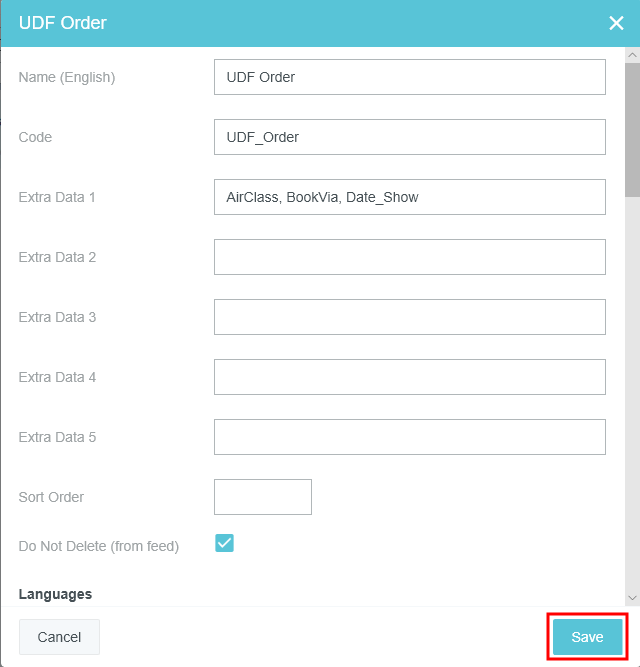Click the Name (English) text field
The width and height of the screenshot is (640, 667).
[409, 77]
